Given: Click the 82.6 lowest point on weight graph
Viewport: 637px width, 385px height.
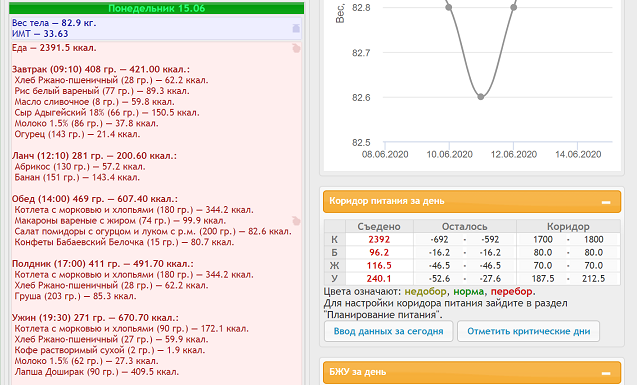Looking at the screenshot, I should 481,97.
